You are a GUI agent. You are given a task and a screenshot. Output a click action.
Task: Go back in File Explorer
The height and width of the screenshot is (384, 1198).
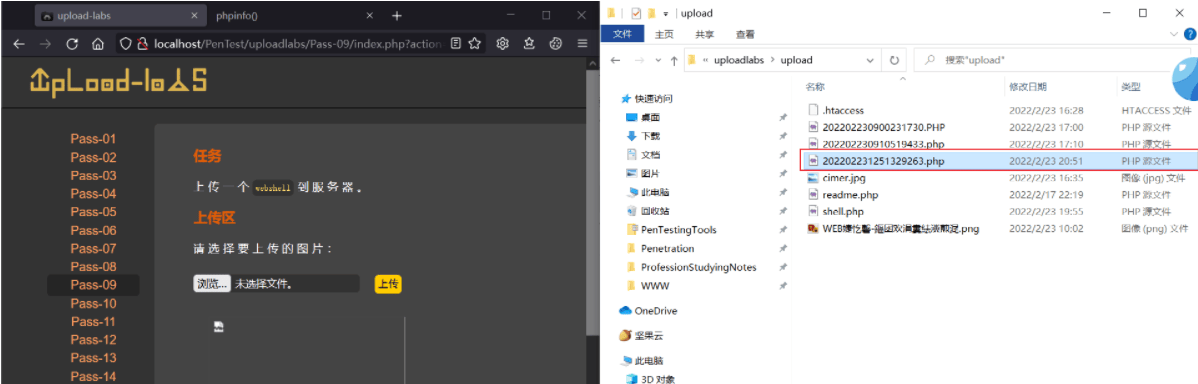tap(616, 60)
